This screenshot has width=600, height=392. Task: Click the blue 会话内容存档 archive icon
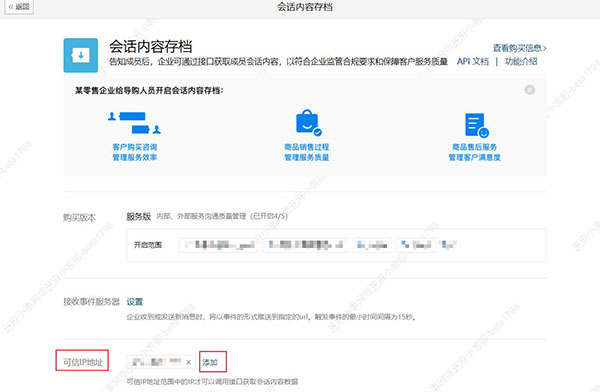pyautogui.click(x=80, y=55)
